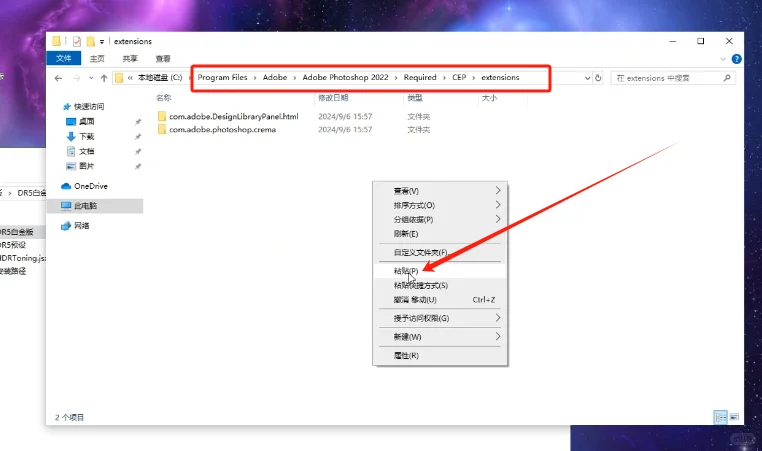Screen dimensions: 762x451
Task: Click Local Disk (C:) in address path
Action: tap(160, 77)
